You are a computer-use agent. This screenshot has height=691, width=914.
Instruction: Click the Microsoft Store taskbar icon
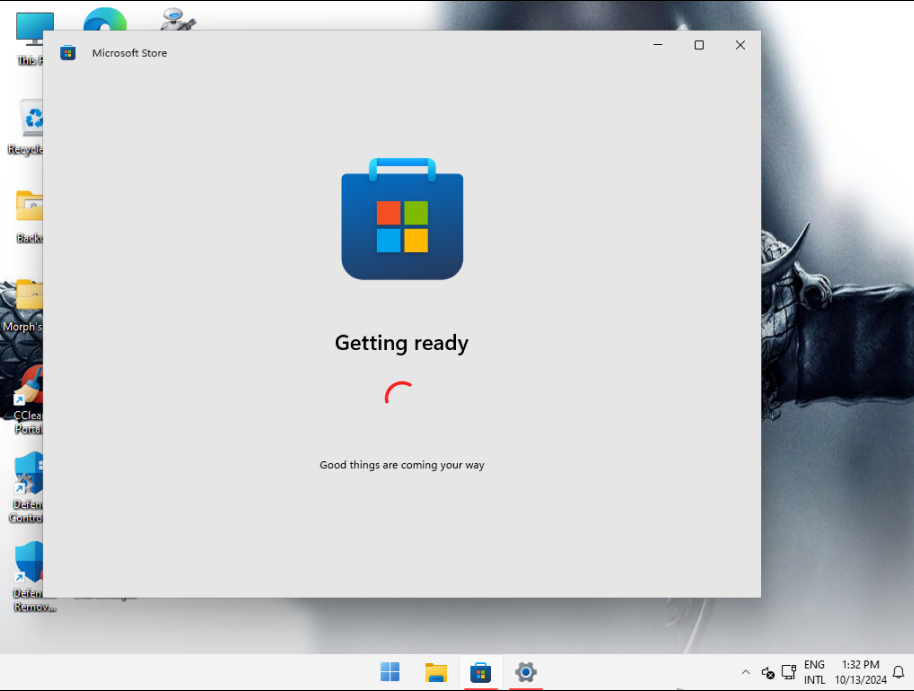click(x=480, y=672)
